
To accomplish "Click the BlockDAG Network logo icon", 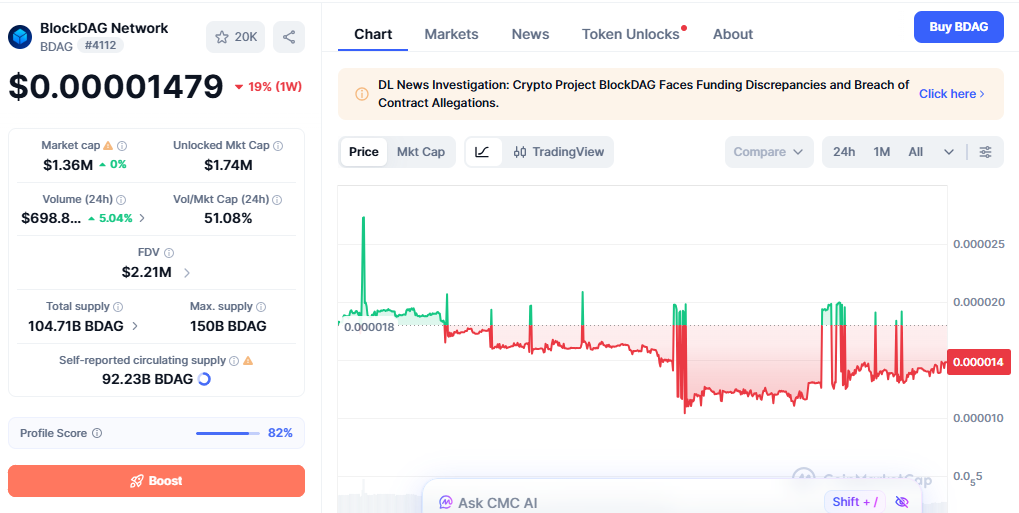I will tap(19, 36).
